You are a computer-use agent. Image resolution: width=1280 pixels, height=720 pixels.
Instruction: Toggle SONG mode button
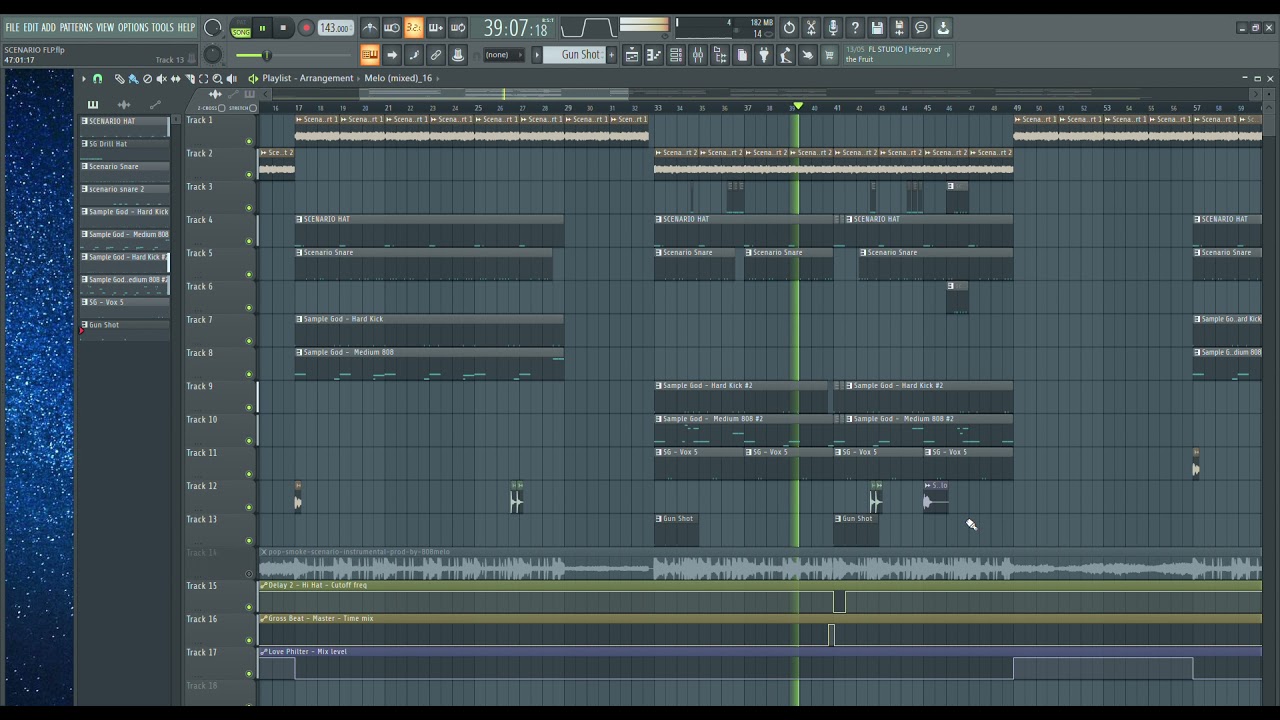pyautogui.click(x=241, y=33)
